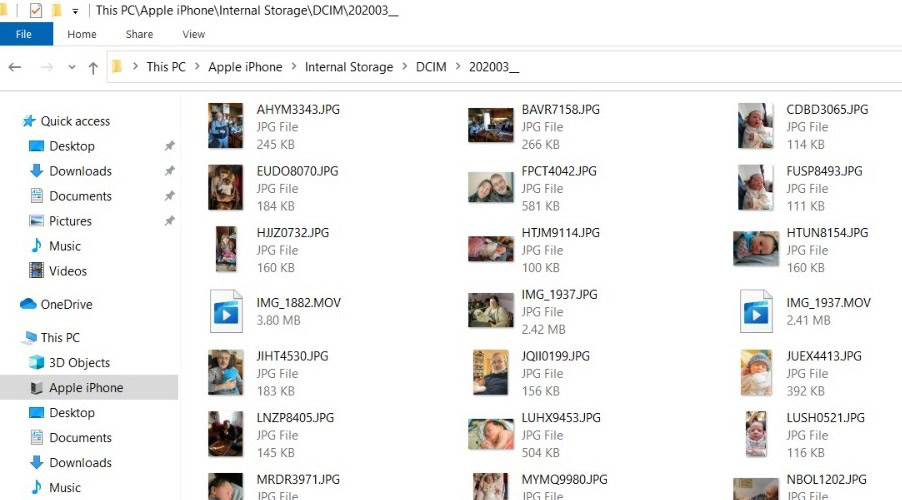Click the 3D Objects cube icon
The height and width of the screenshot is (500, 902).
[36, 362]
